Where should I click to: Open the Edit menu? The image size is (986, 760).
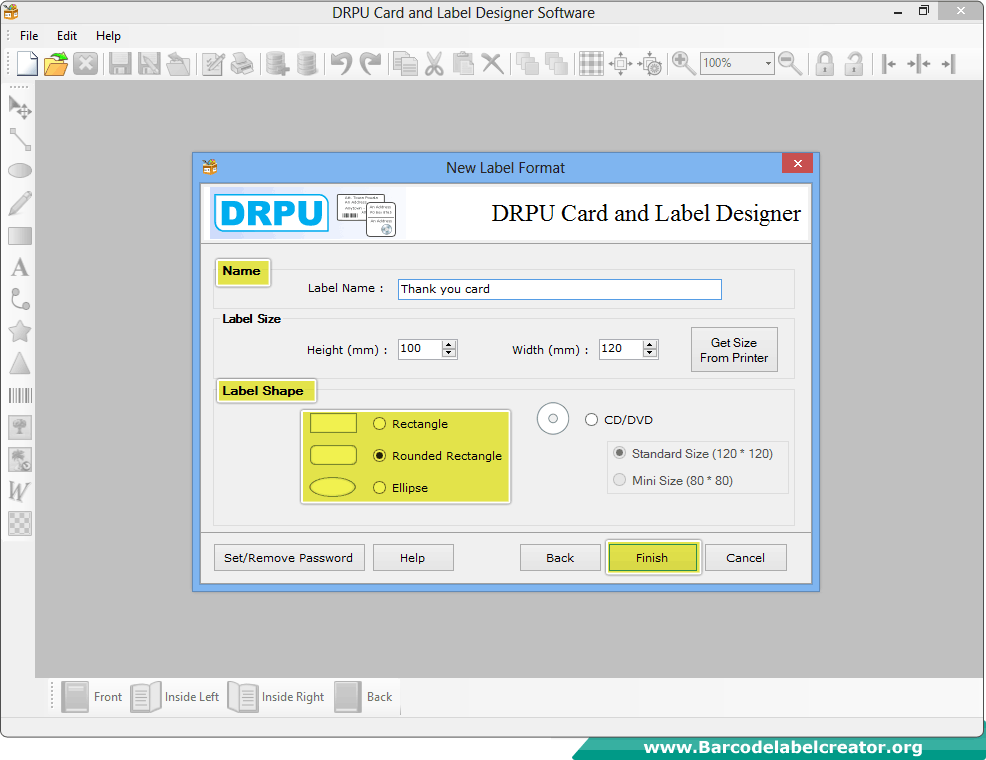coord(67,36)
